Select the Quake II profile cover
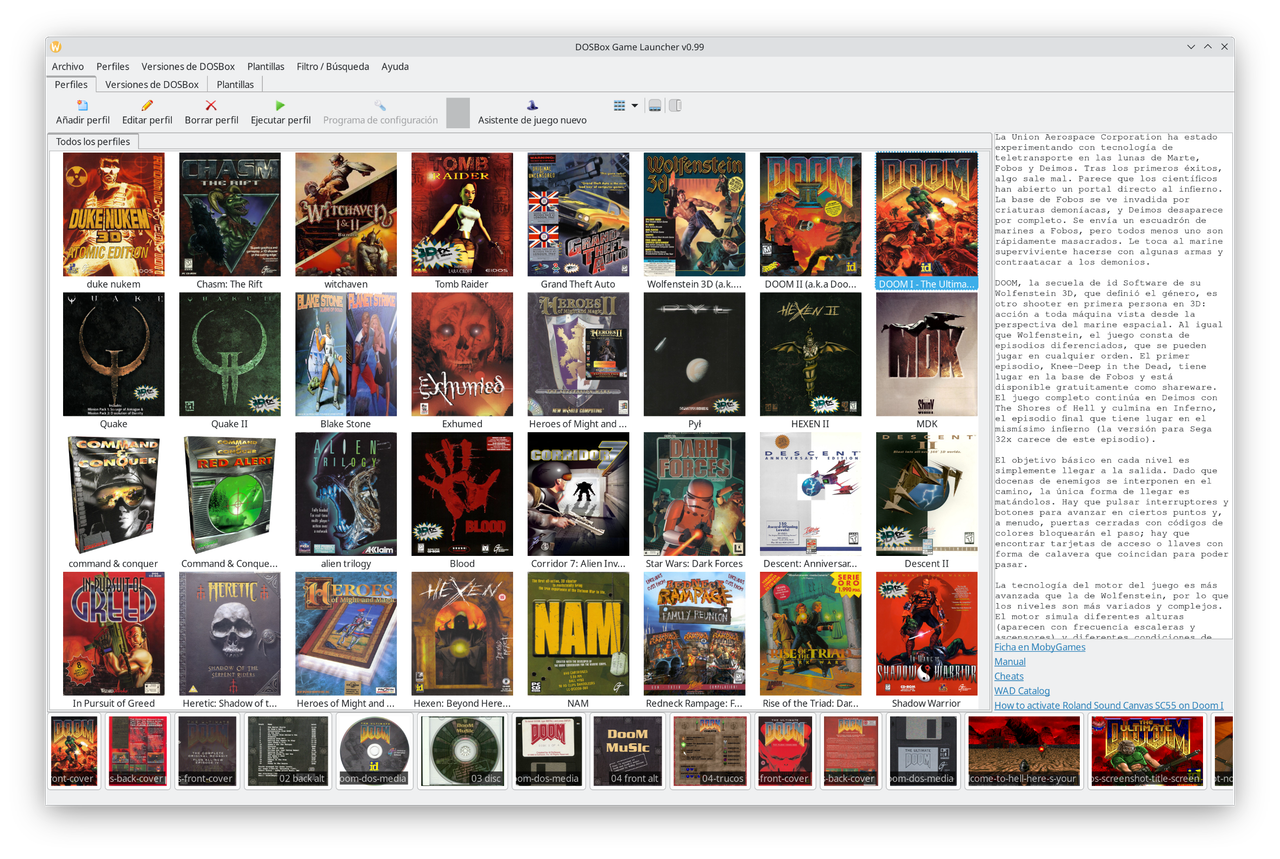Image resolution: width=1280 pixels, height=859 pixels. (230, 354)
